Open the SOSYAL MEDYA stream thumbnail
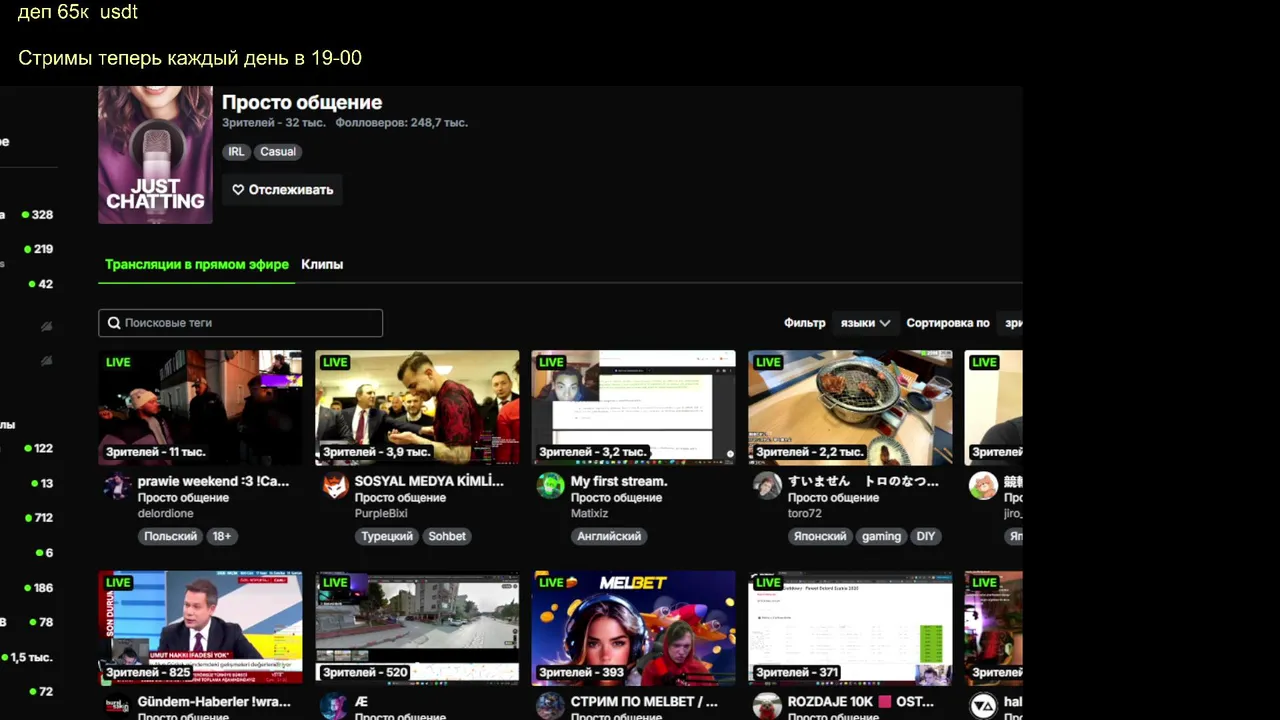The height and width of the screenshot is (720, 1280). tap(417, 408)
